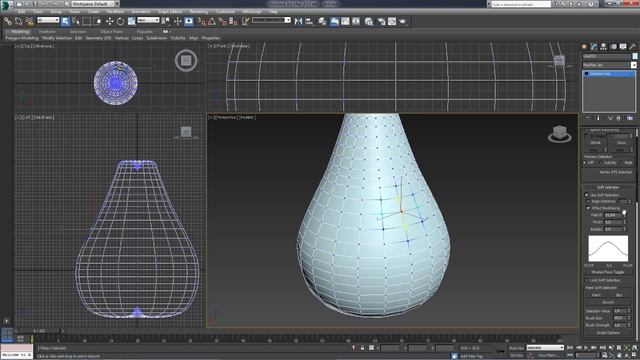Click the Align tool icon
Image resolution: width=640 pixels, height=360 pixels.
pos(309,21)
